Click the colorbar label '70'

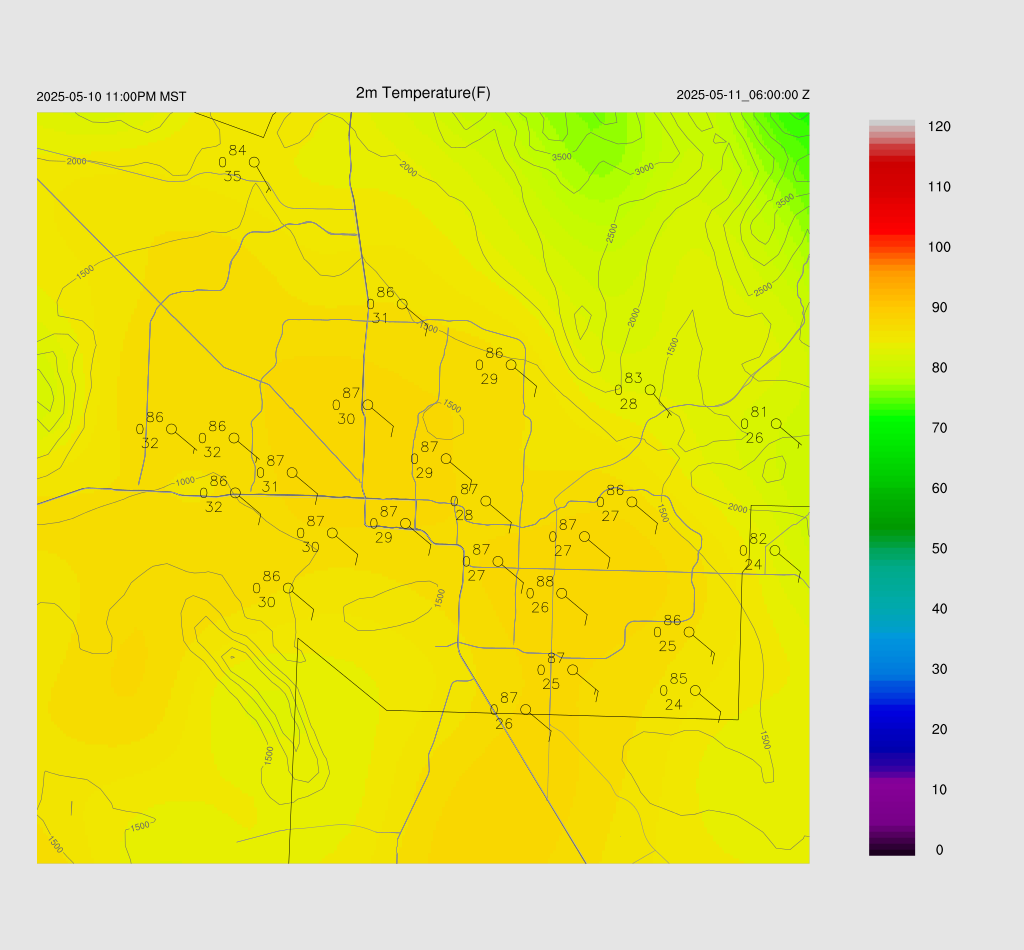[x=939, y=428]
